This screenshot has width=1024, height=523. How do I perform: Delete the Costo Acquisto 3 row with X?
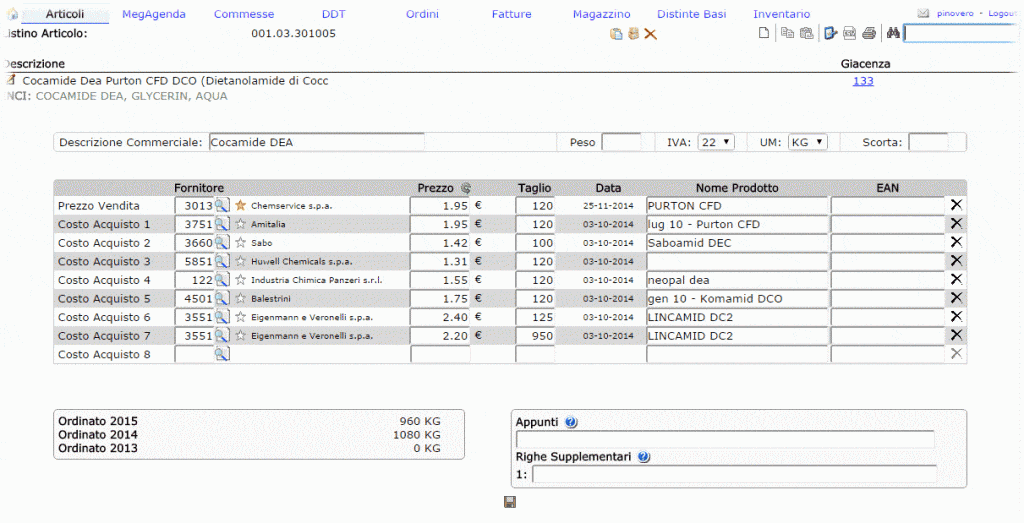tap(956, 261)
